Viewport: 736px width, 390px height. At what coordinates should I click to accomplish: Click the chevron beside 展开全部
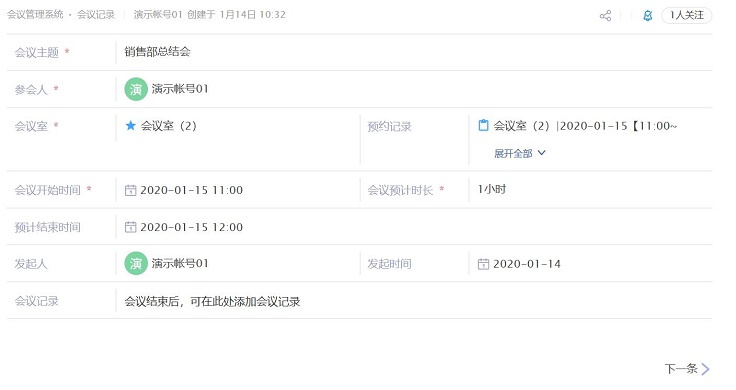541,153
